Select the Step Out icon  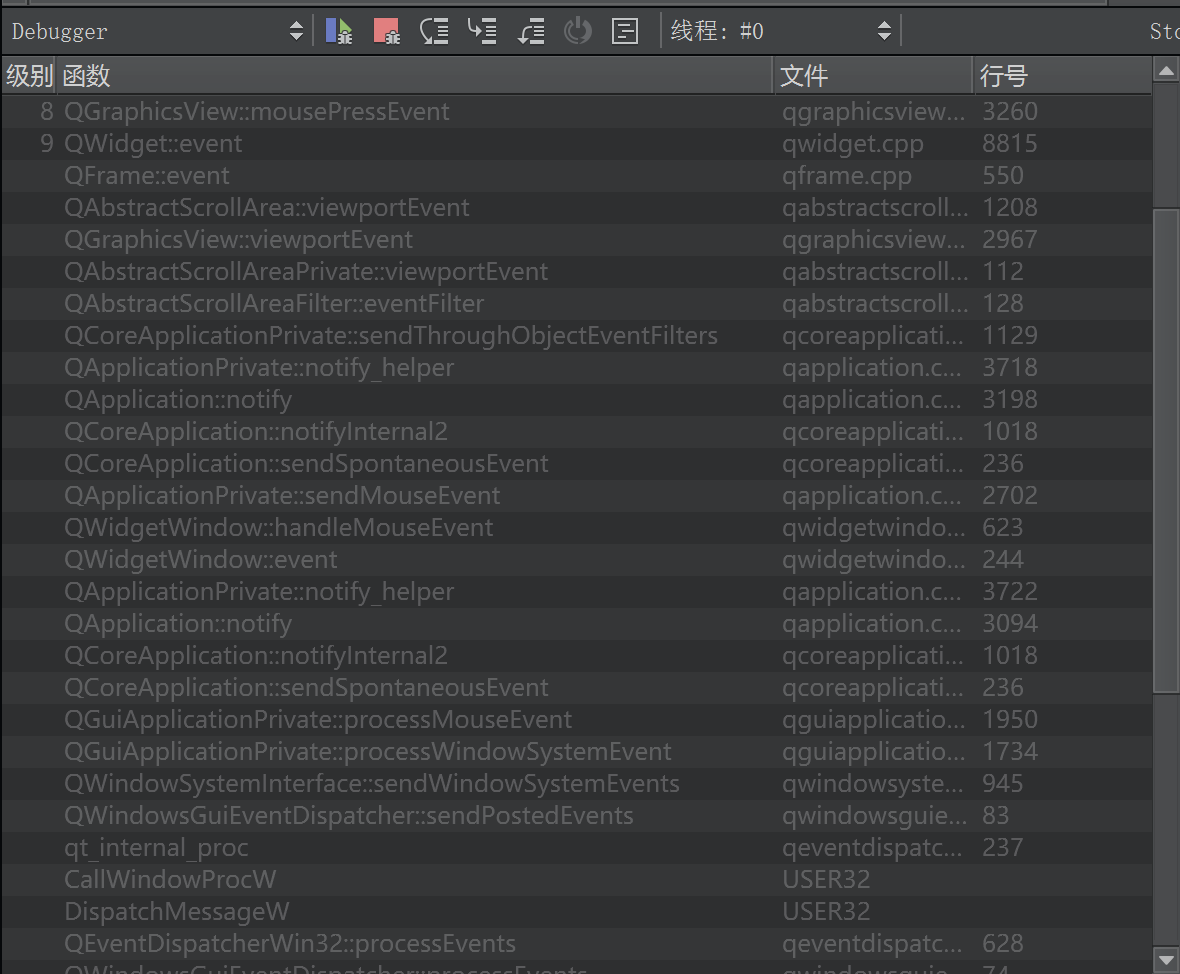(x=531, y=30)
